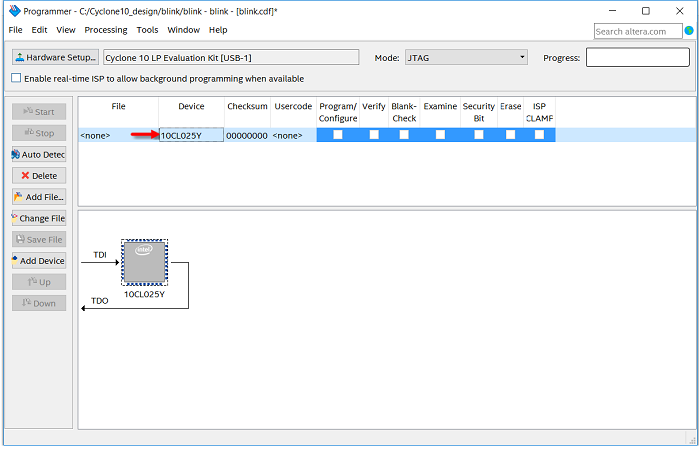Tick the Verify checkbox for 10CL025Y
The image size is (700, 449).
374,135
